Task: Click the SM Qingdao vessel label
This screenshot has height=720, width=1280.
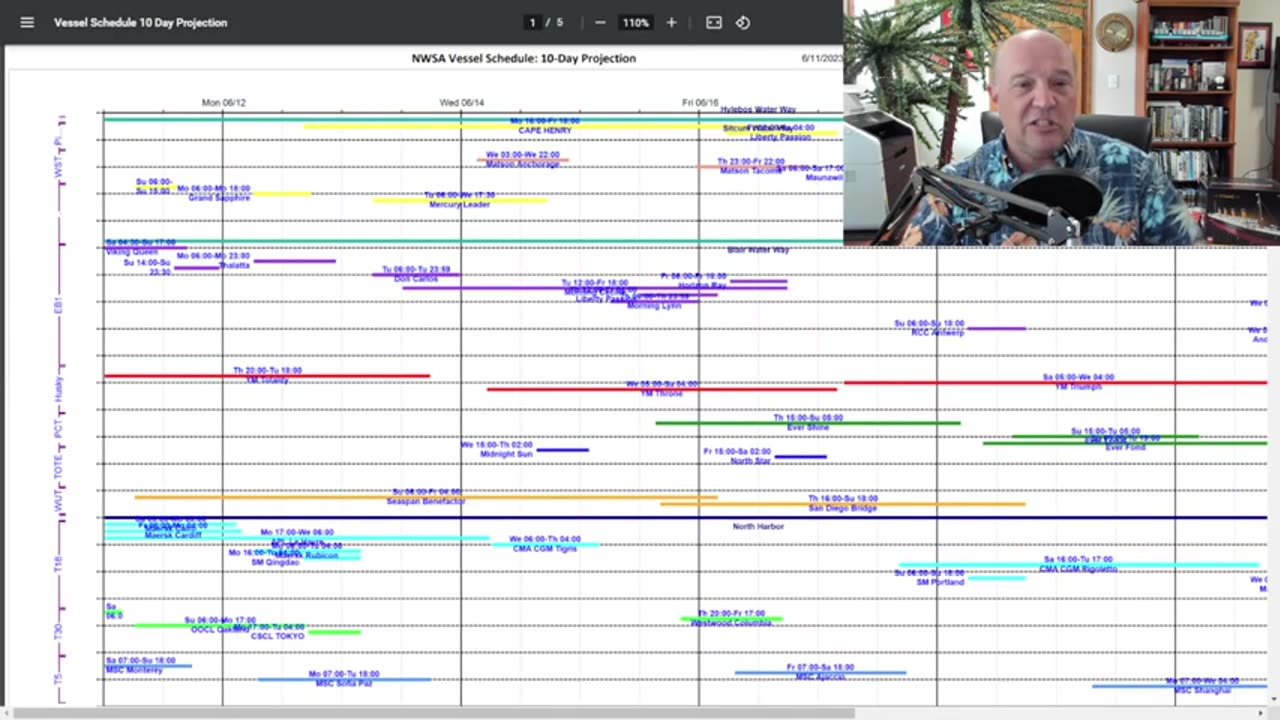Action: 275,563
